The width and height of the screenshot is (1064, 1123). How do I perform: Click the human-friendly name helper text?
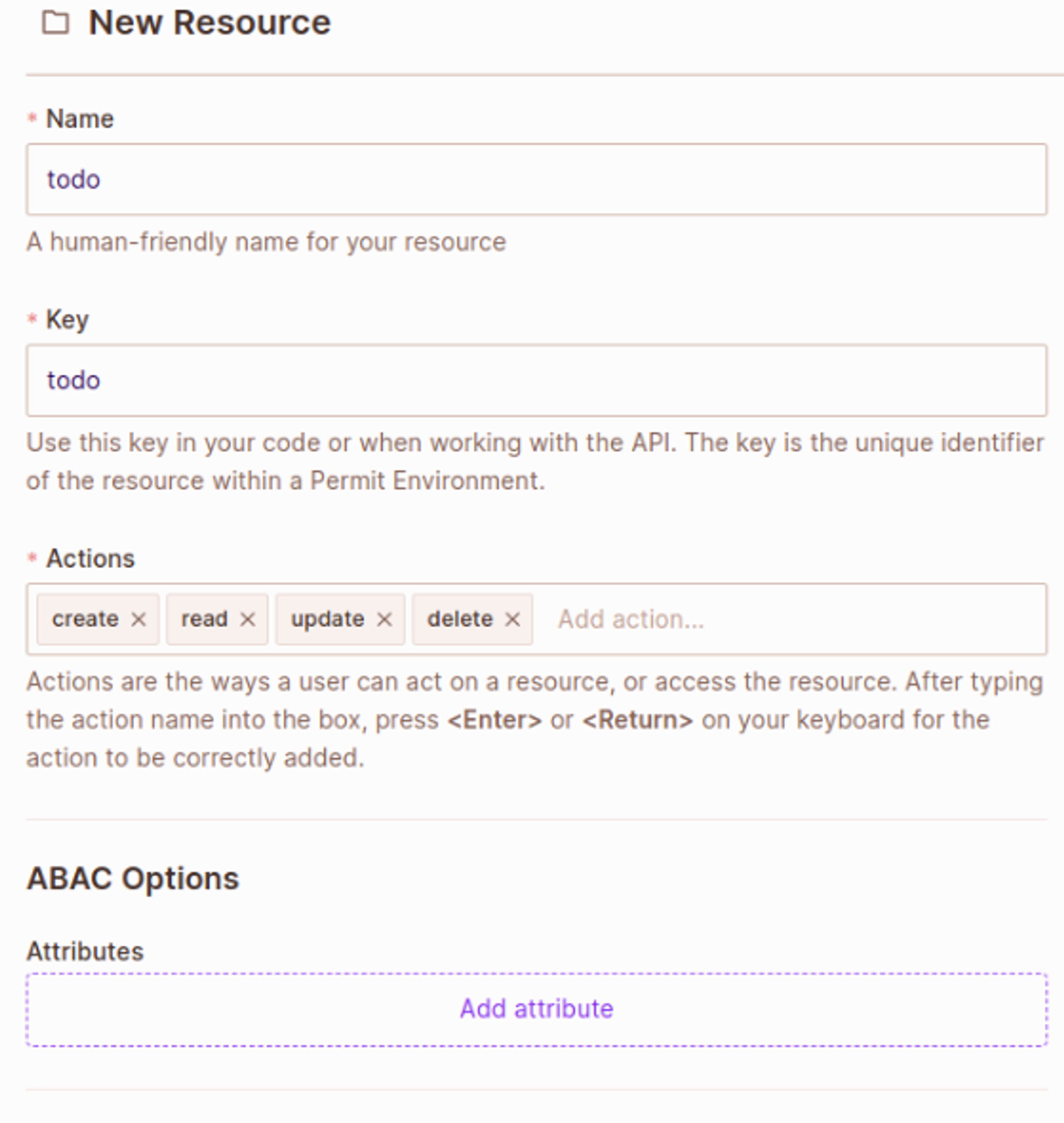pyautogui.click(x=266, y=242)
